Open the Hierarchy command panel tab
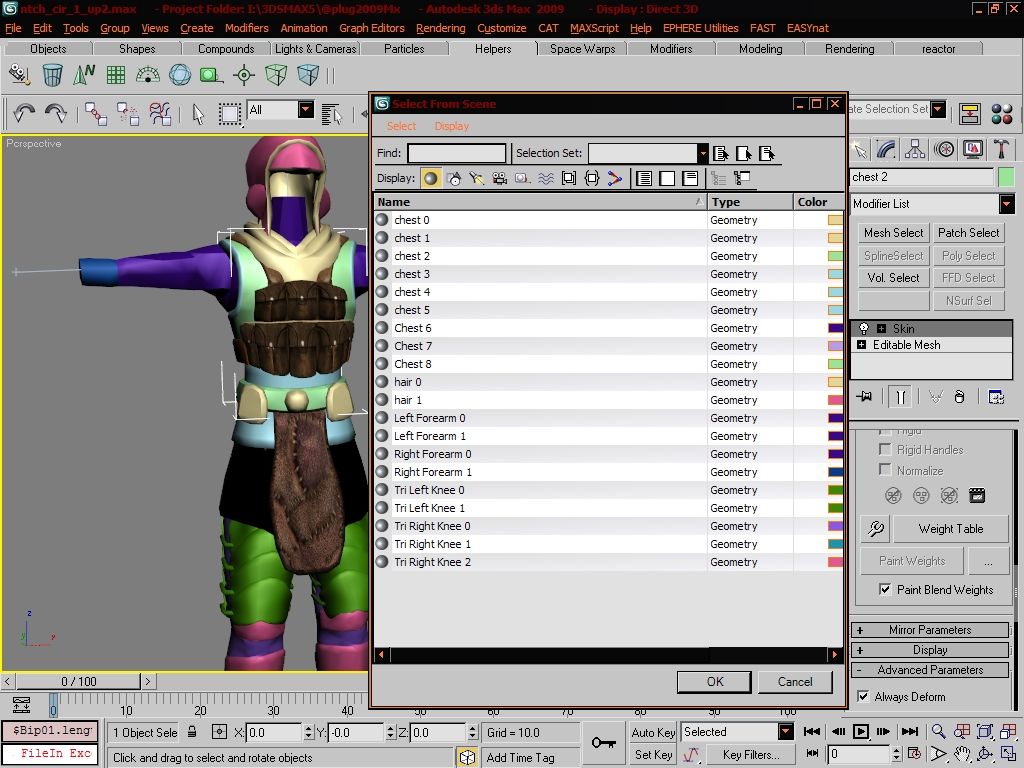Image resolution: width=1024 pixels, height=768 pixels. pyautogui.click(x=915, y=150)
